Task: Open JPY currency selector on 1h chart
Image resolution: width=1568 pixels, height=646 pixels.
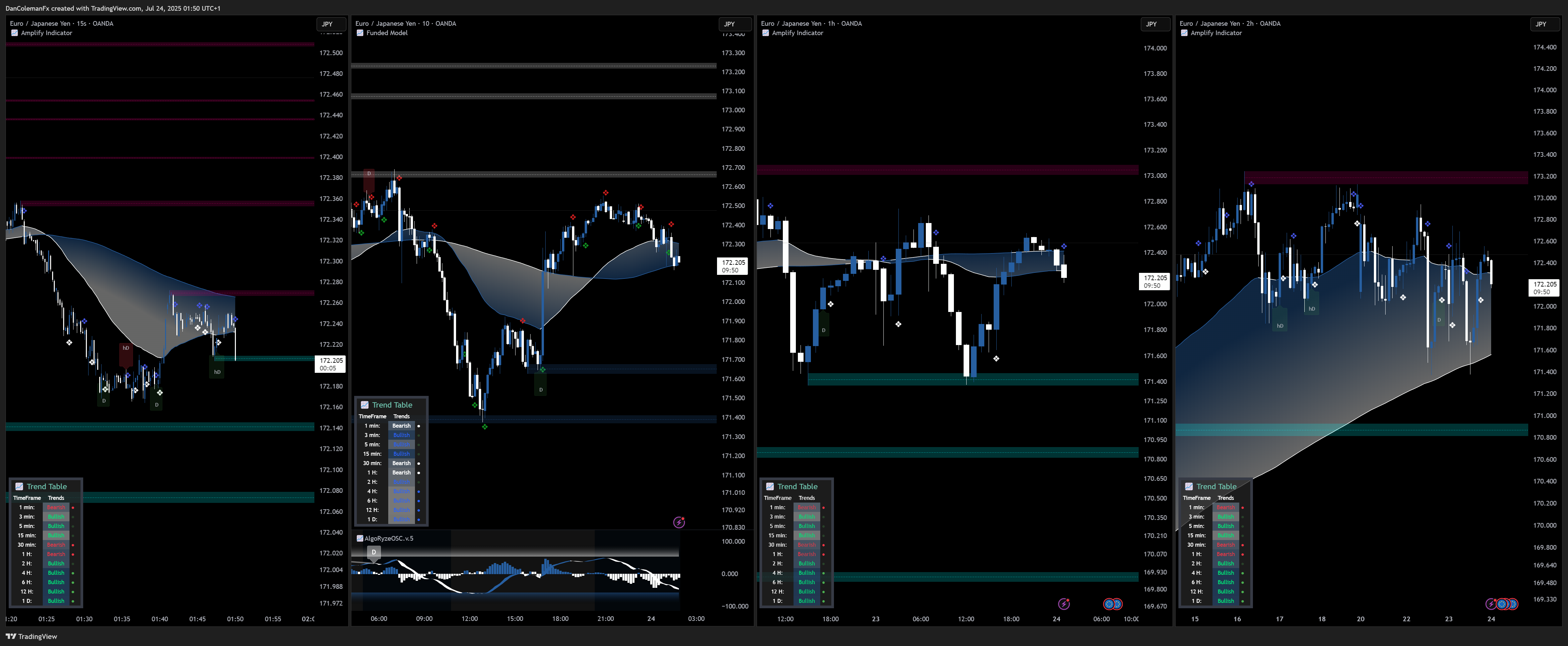Action: (1155, 24)
